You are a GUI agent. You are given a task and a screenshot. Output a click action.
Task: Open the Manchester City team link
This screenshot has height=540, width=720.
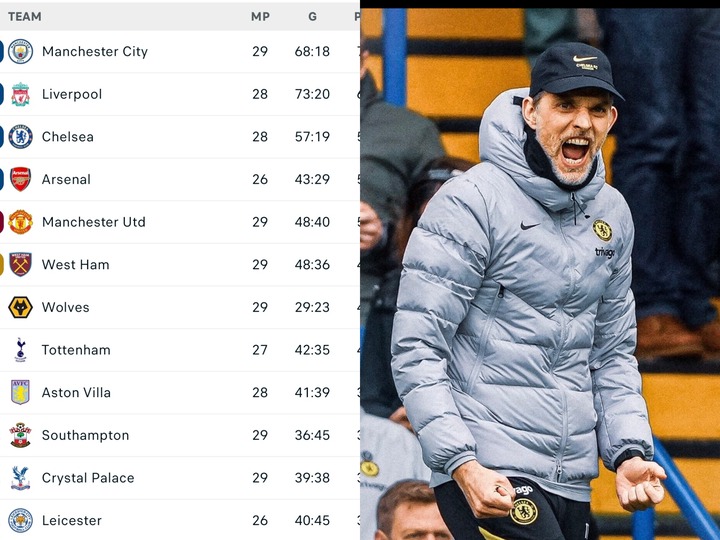[95, 51]
